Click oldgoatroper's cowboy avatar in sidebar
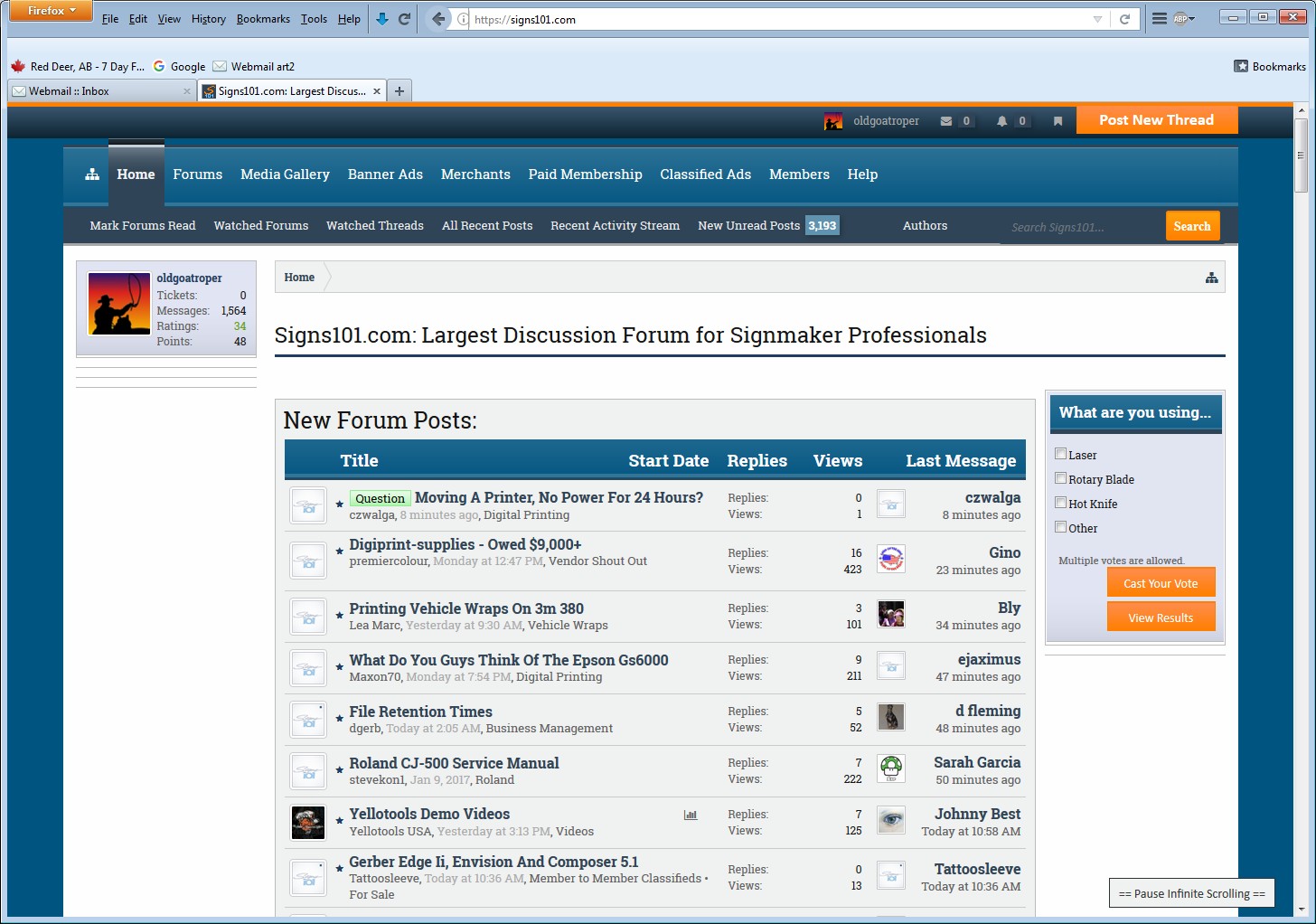 coord(119,304)
